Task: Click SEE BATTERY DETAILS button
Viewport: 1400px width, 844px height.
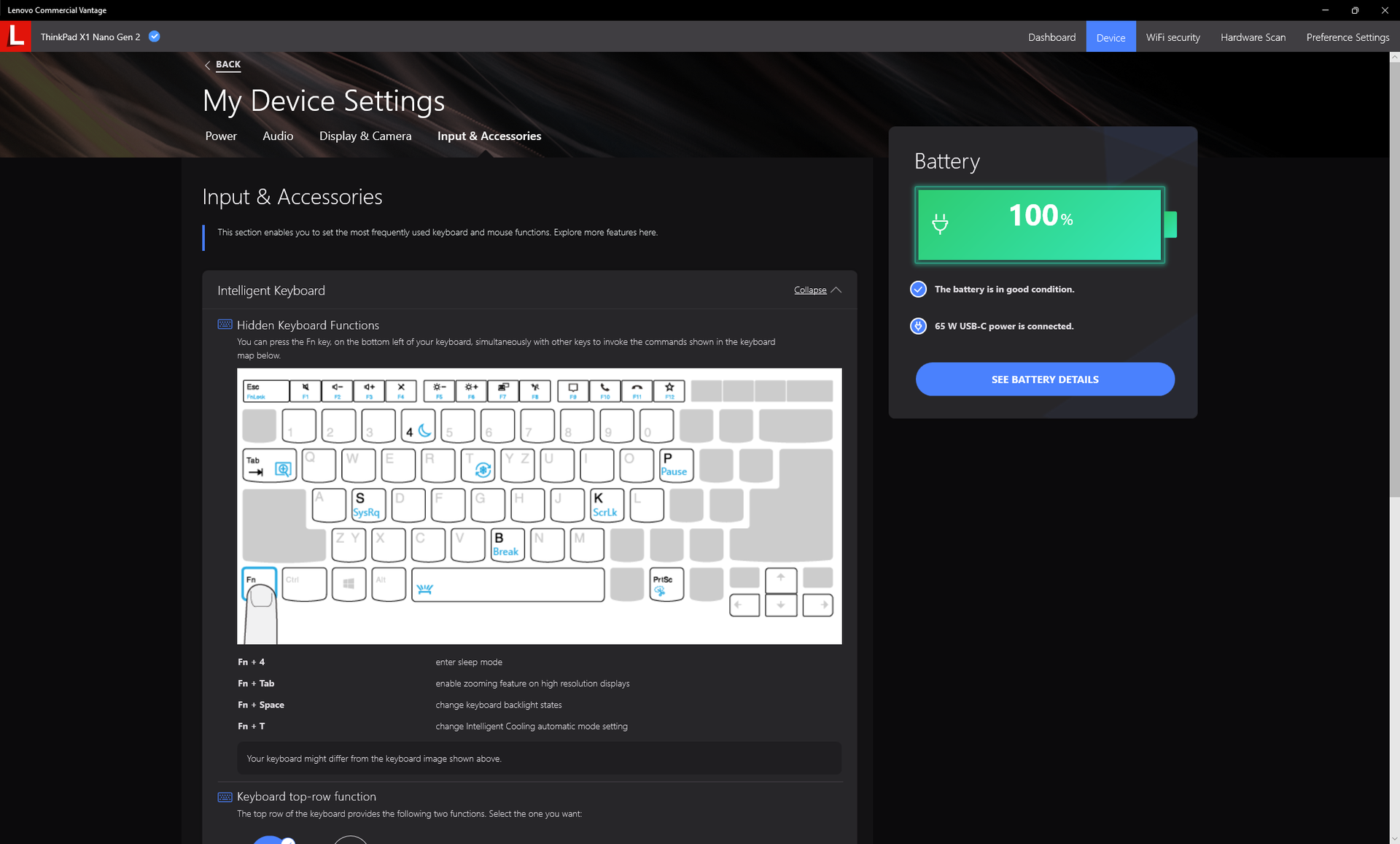Action: [1044, 379]
